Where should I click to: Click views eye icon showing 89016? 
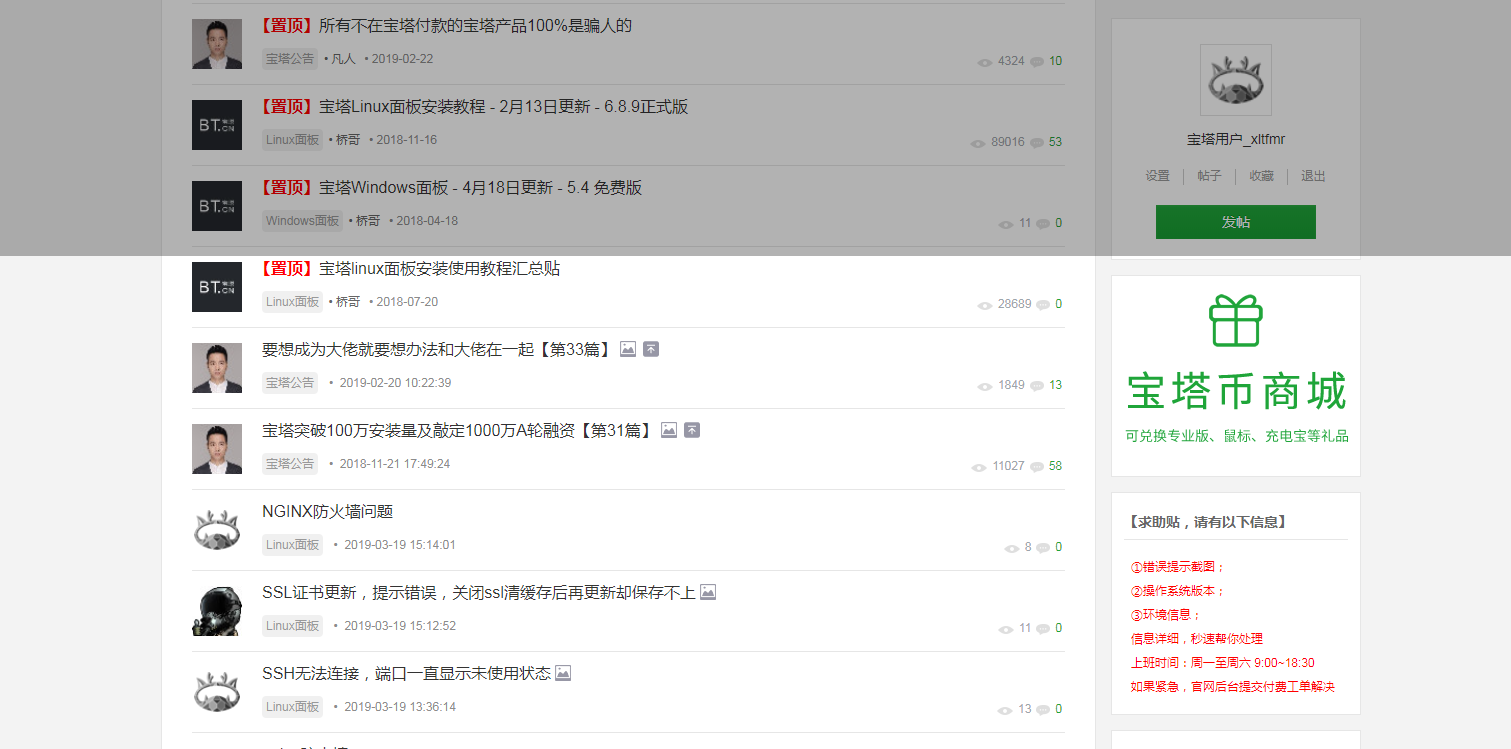pos(978,143)
